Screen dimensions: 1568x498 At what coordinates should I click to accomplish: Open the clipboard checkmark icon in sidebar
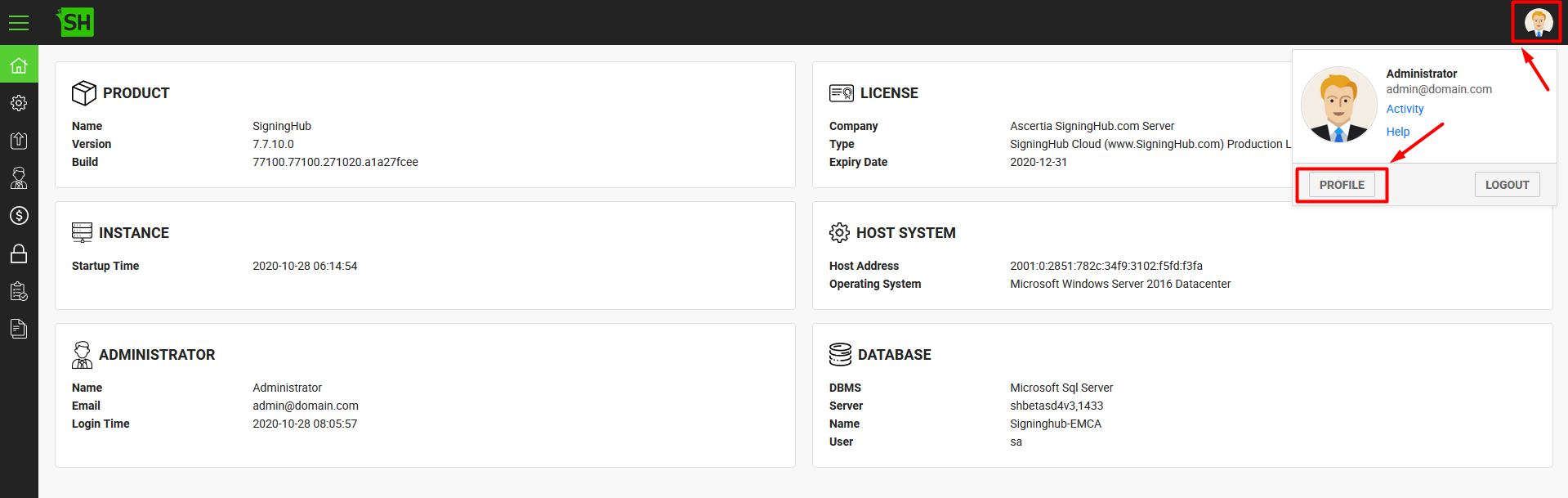coord(19,291)
